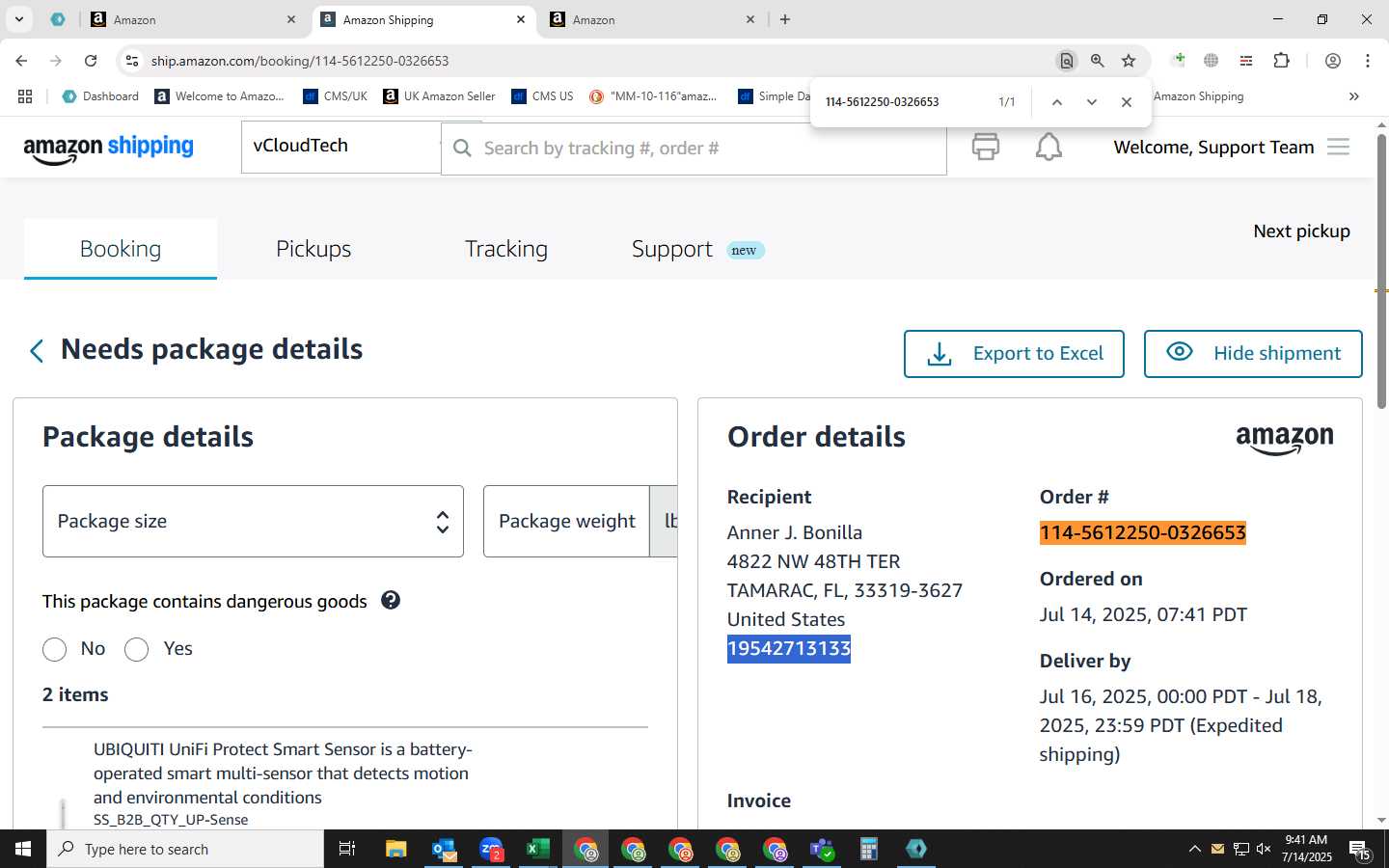The width and height of the screenshot is (1389, 868).
Task: Click the find bar next match arrow
Action: [x=1091, y=102]
